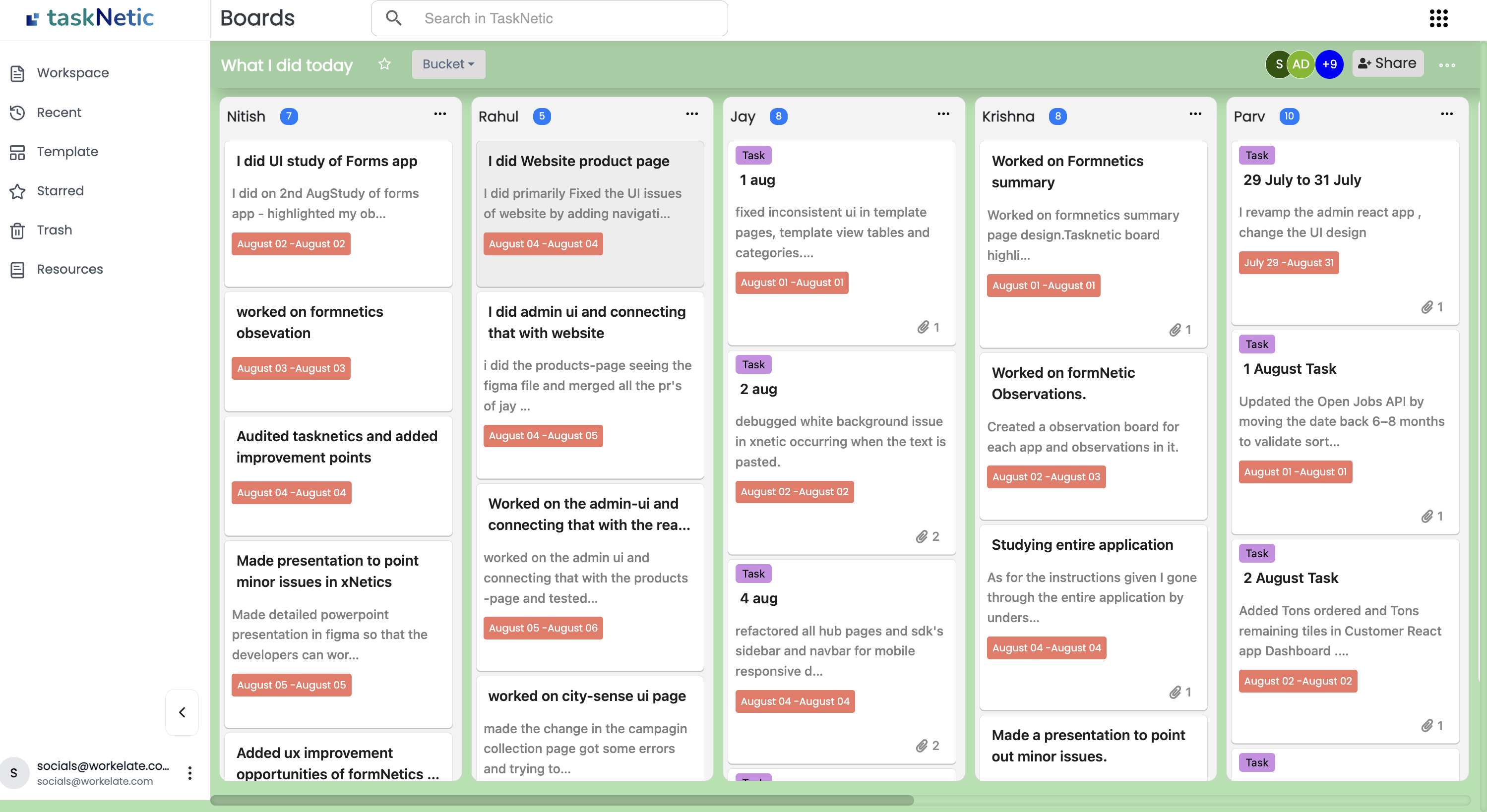The width and height of the screenshot is (1487, 812).
Task: Click the taskNetic logo
Action: tap(90, 18)
